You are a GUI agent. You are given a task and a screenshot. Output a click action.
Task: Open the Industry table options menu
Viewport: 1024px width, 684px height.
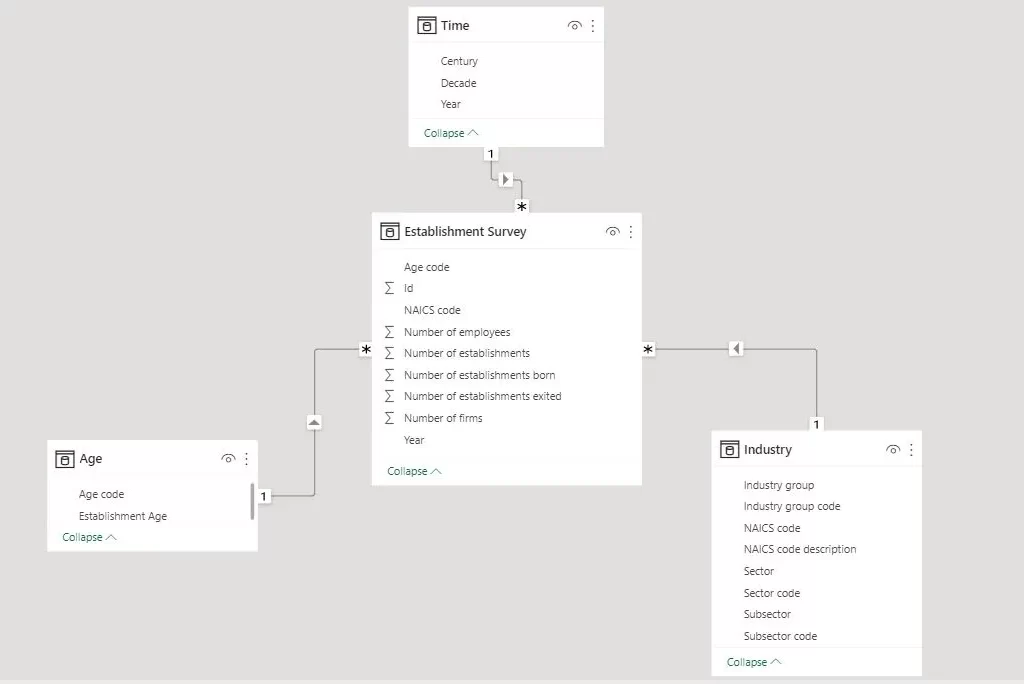click(x=913, y=449)
